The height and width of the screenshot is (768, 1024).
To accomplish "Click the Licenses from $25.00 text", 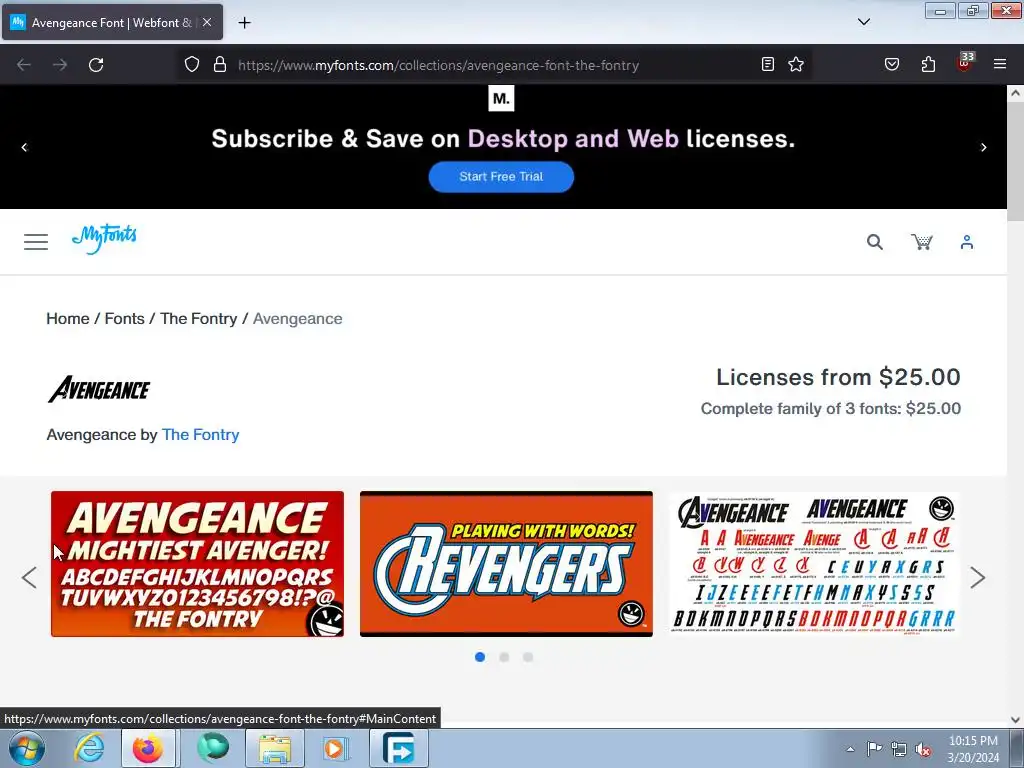I will point(839,377).
